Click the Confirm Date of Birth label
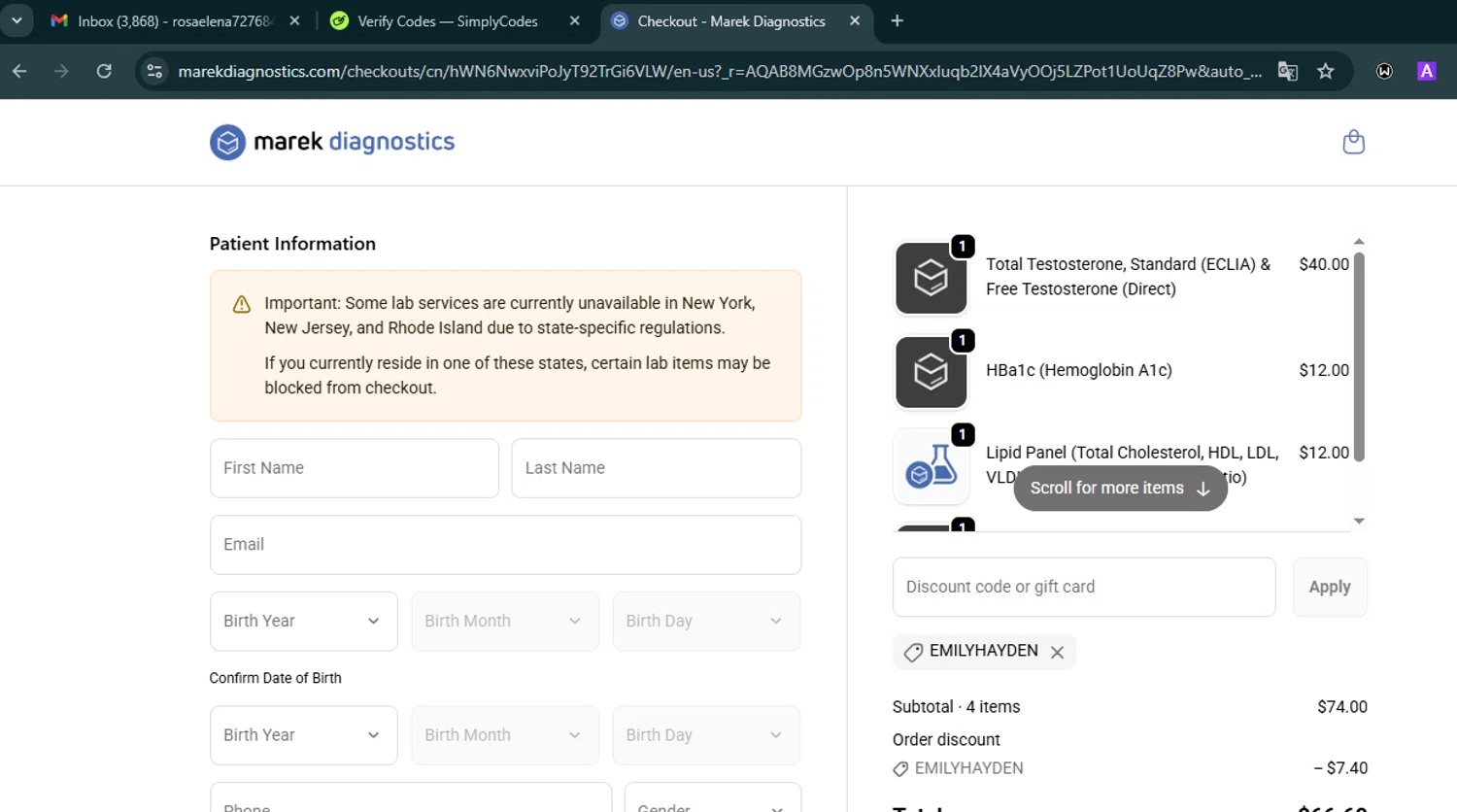Image resolution: width=1457 pixels, height=812 pixels. [x=275, y=678]
